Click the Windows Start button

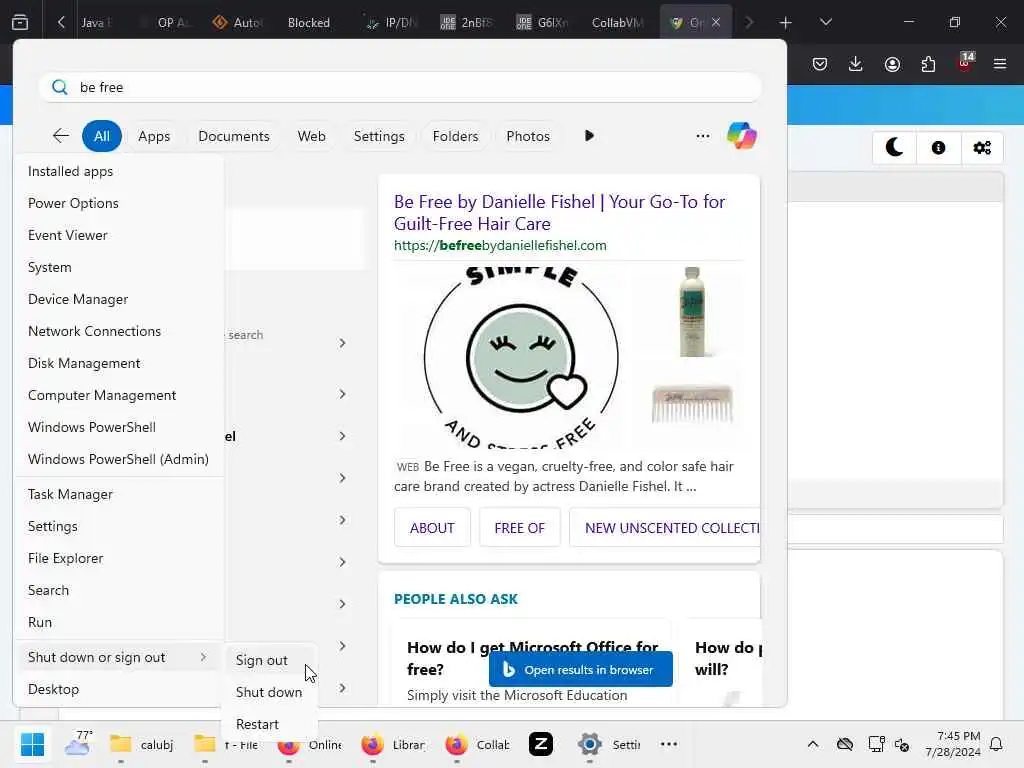click(x=32, y=744)
